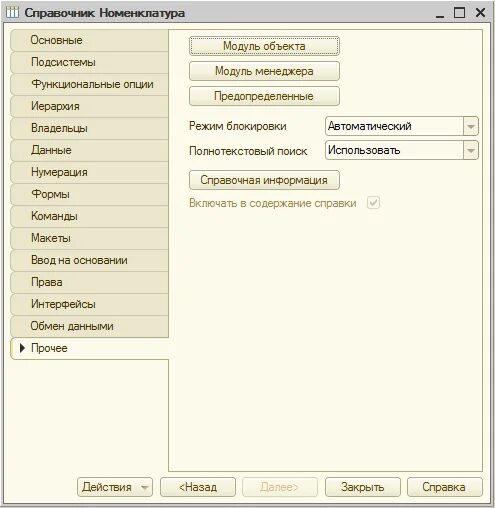Select the Формы tab
This screenshot has height=508, width=495.
point(89,194)
